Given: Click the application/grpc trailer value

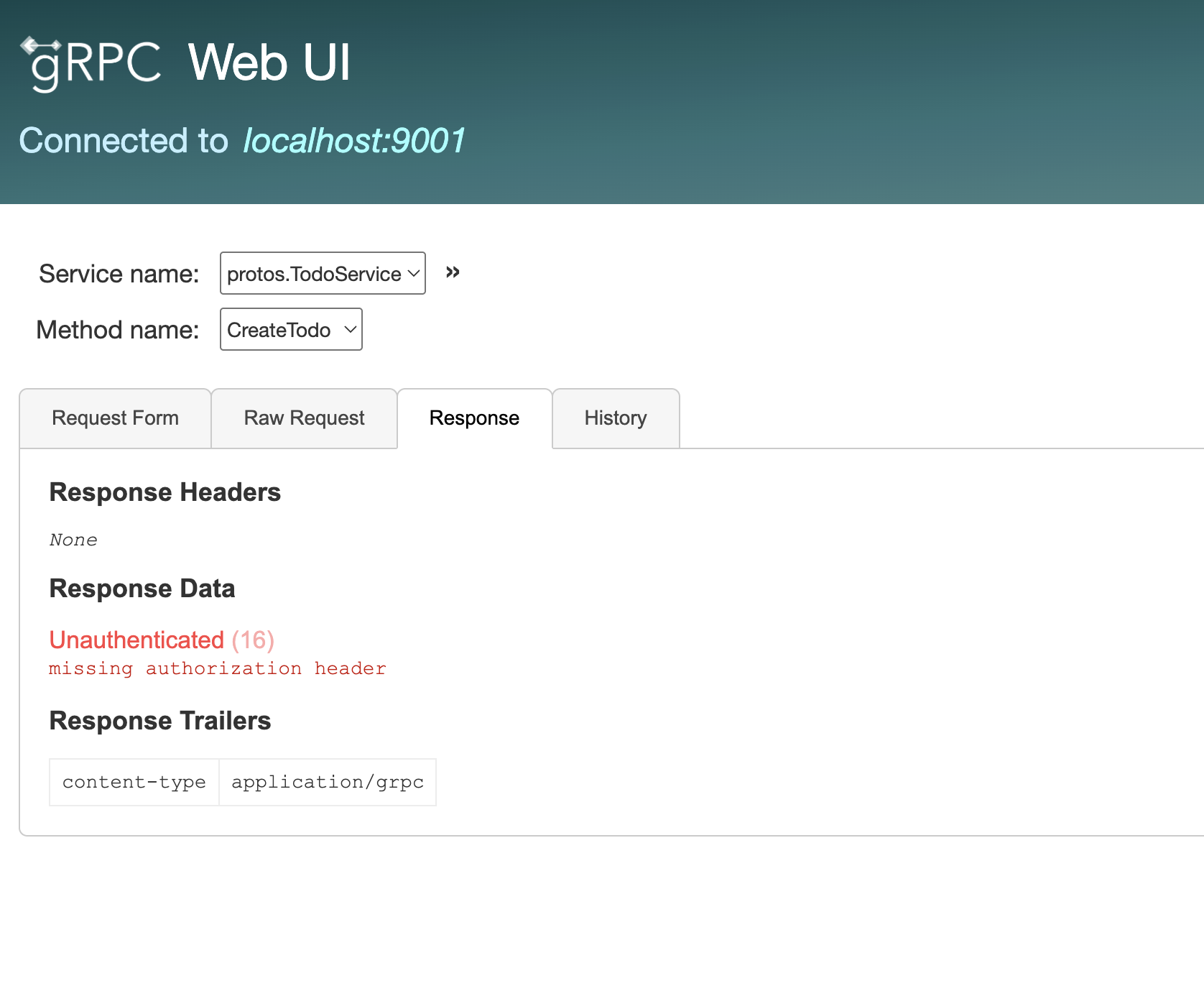Looking at the screenshot, I should [x=328, y=783].
